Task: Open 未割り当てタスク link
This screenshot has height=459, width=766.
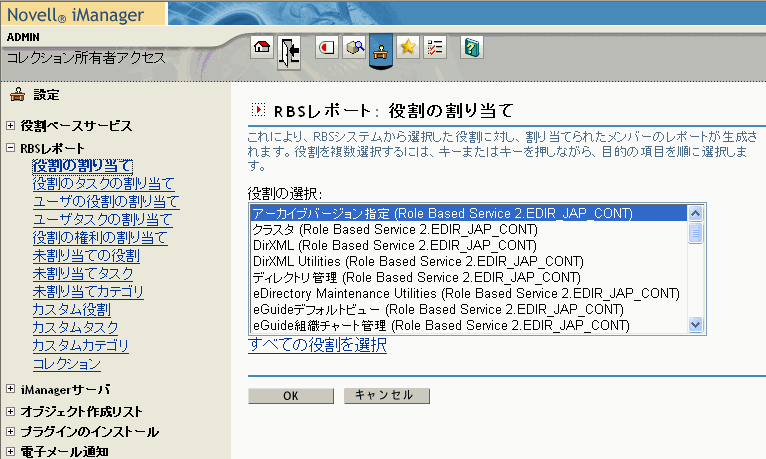Action: coord(83,274)
